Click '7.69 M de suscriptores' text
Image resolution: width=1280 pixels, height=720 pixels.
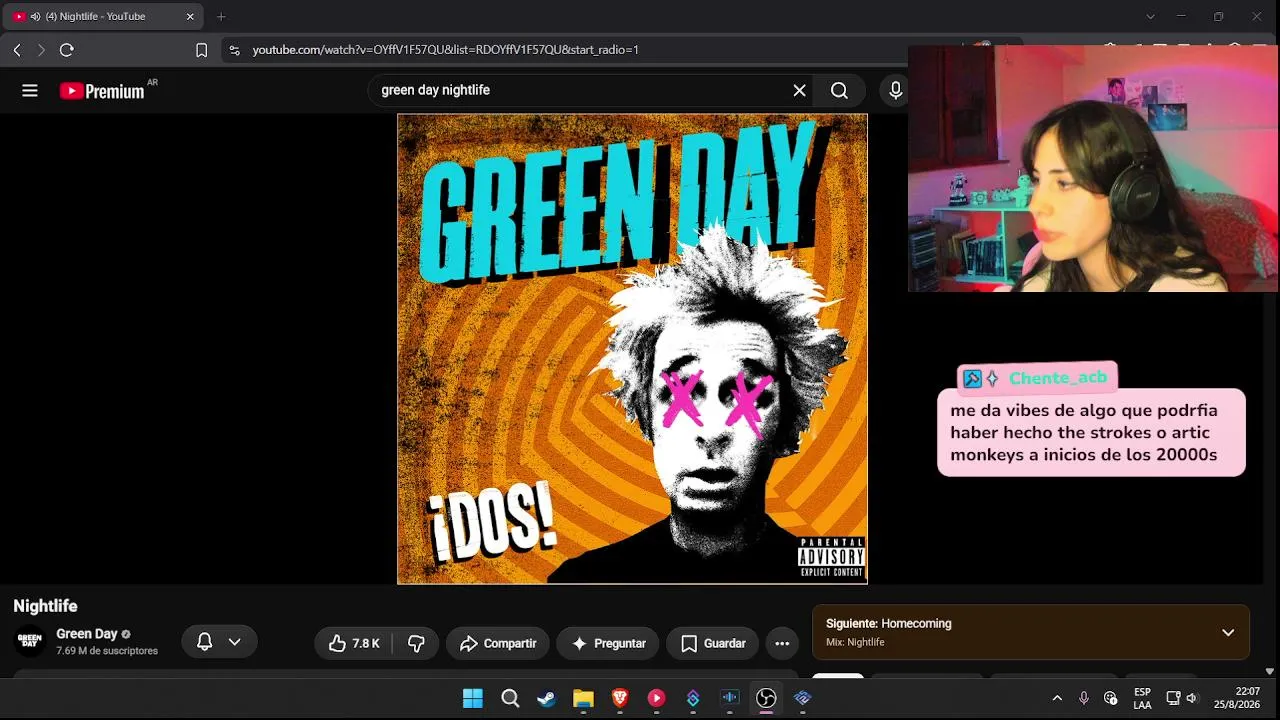(x=107, y=651)
